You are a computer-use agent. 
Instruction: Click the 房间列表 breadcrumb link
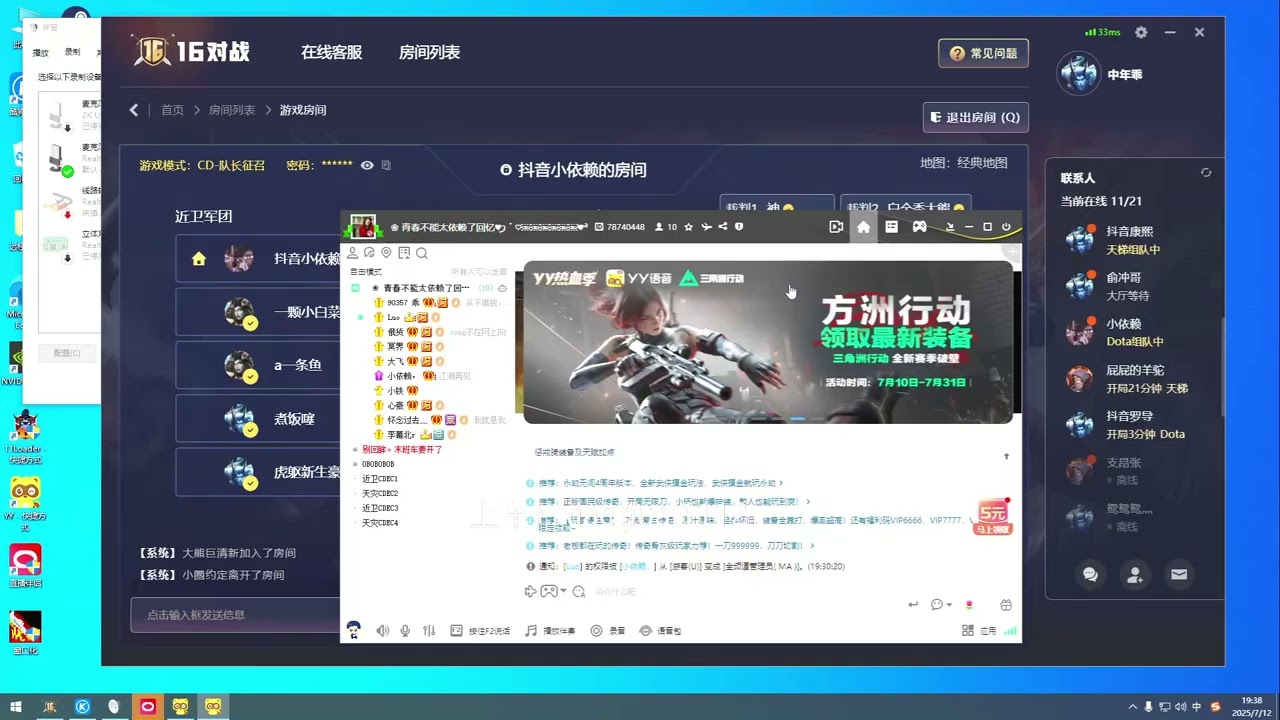[232, 110]
